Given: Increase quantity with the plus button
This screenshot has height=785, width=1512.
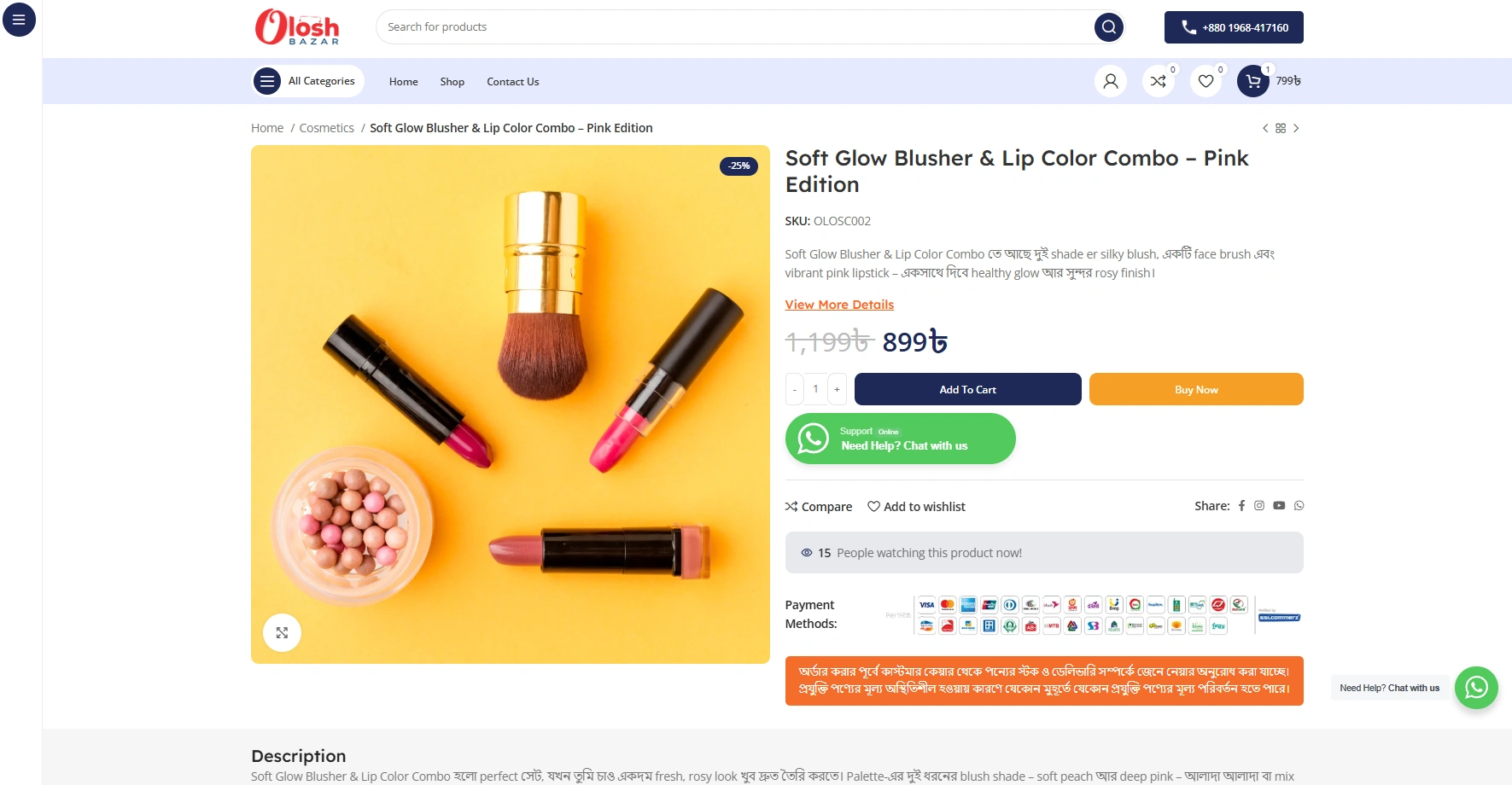Looking at the screenshot, I should [837, 389].
